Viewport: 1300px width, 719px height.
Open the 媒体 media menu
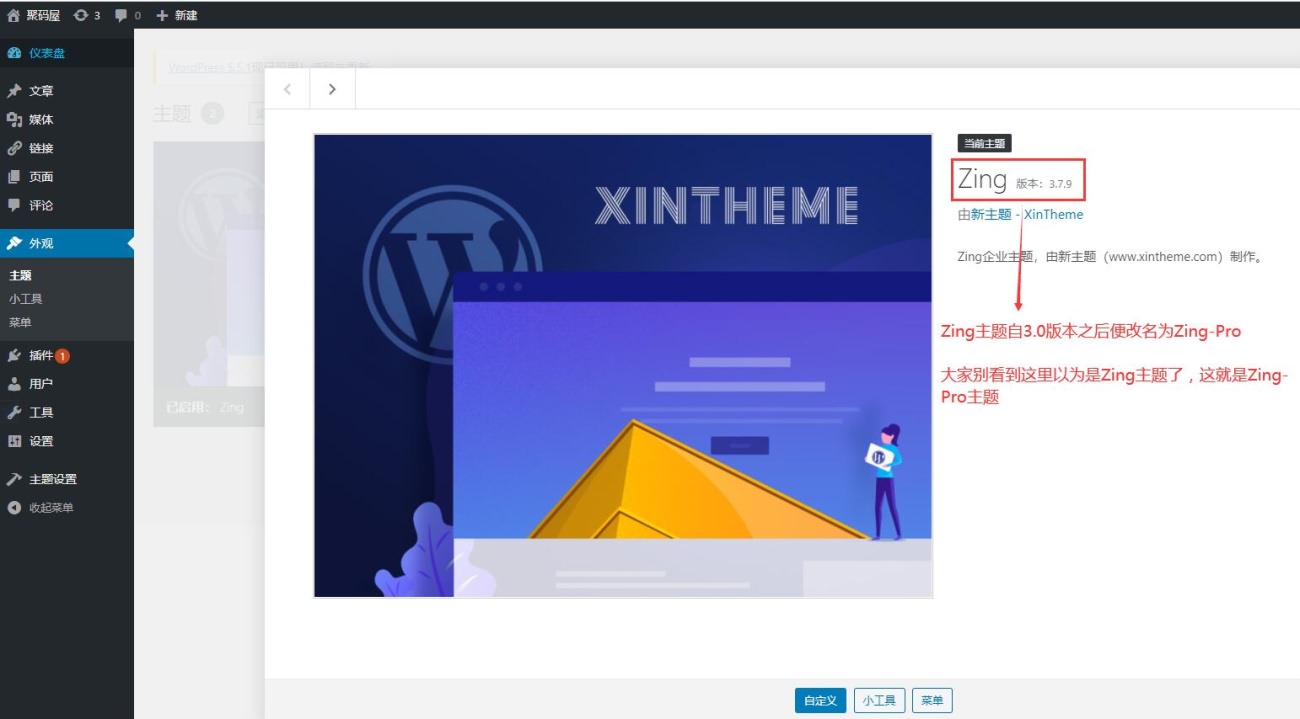tap(67, 120)
